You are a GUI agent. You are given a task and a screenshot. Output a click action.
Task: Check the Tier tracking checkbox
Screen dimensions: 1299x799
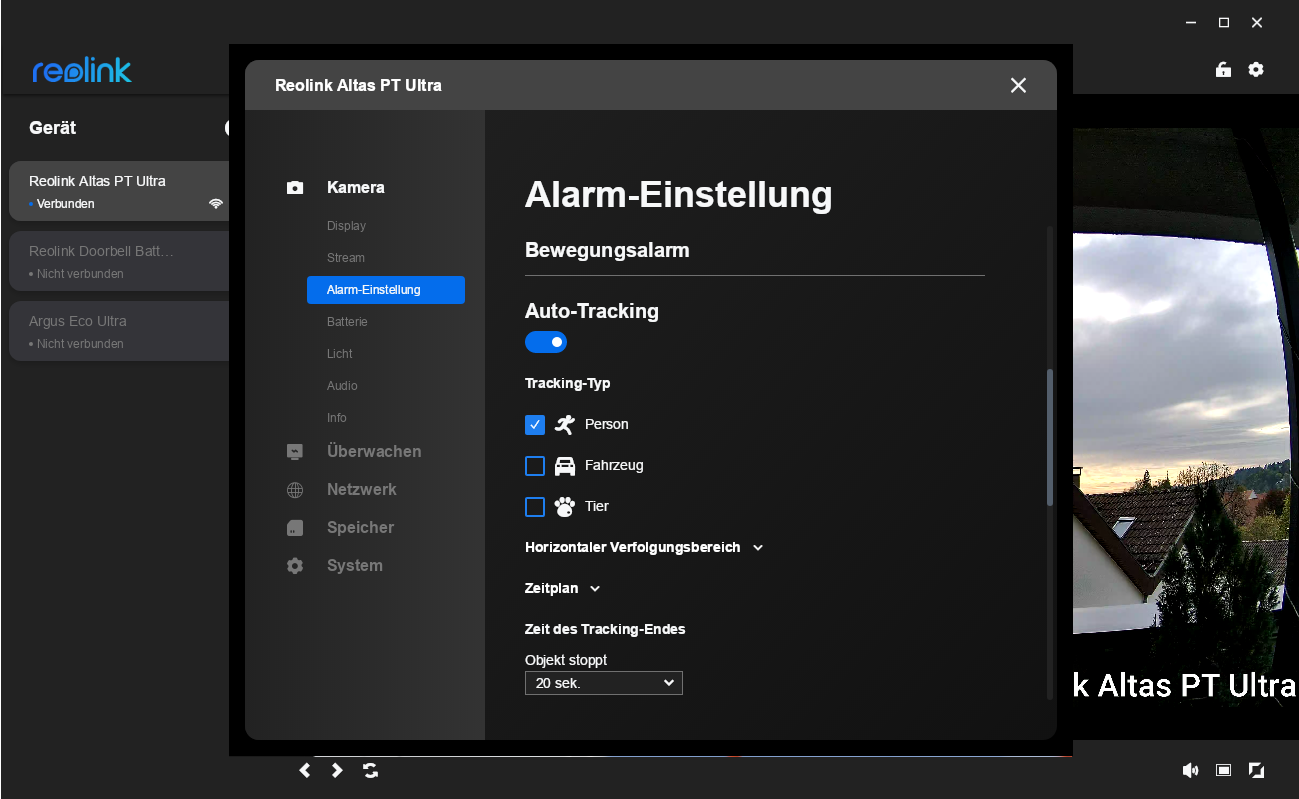(535, 507)
